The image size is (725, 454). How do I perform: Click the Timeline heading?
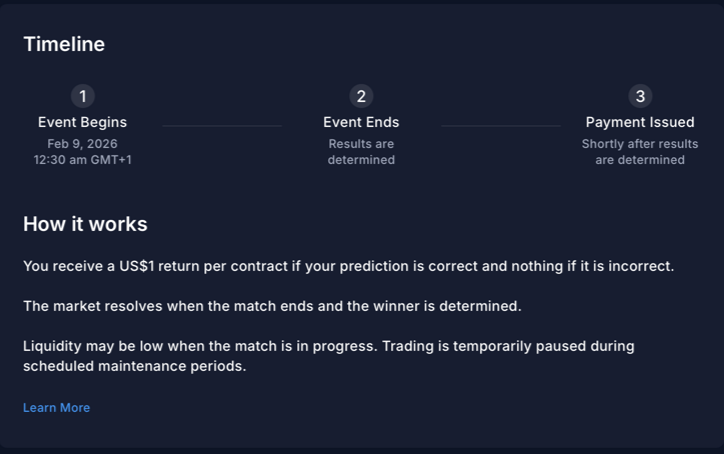pos(64,44)
